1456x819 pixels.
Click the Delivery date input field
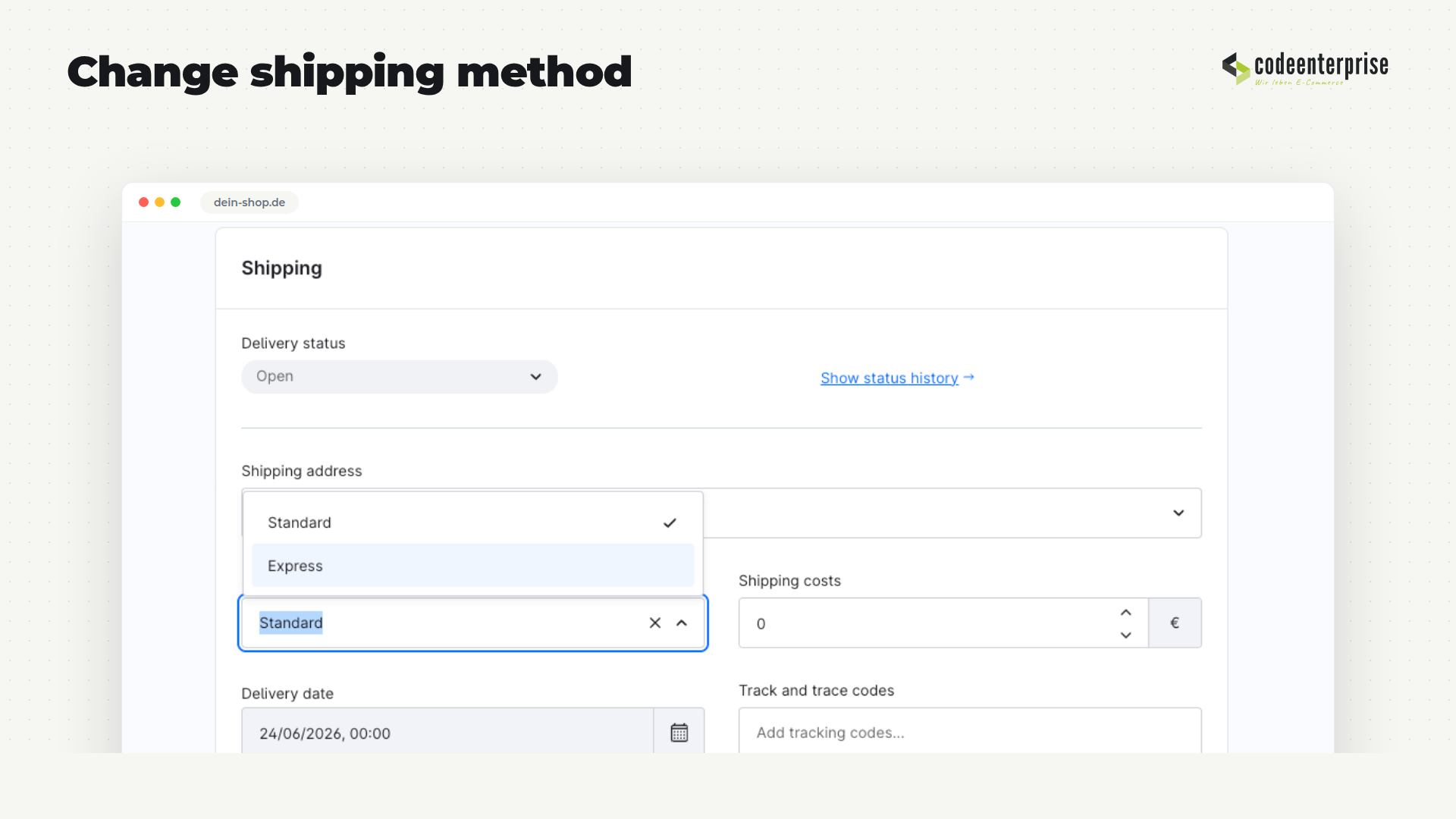point(447,733)
